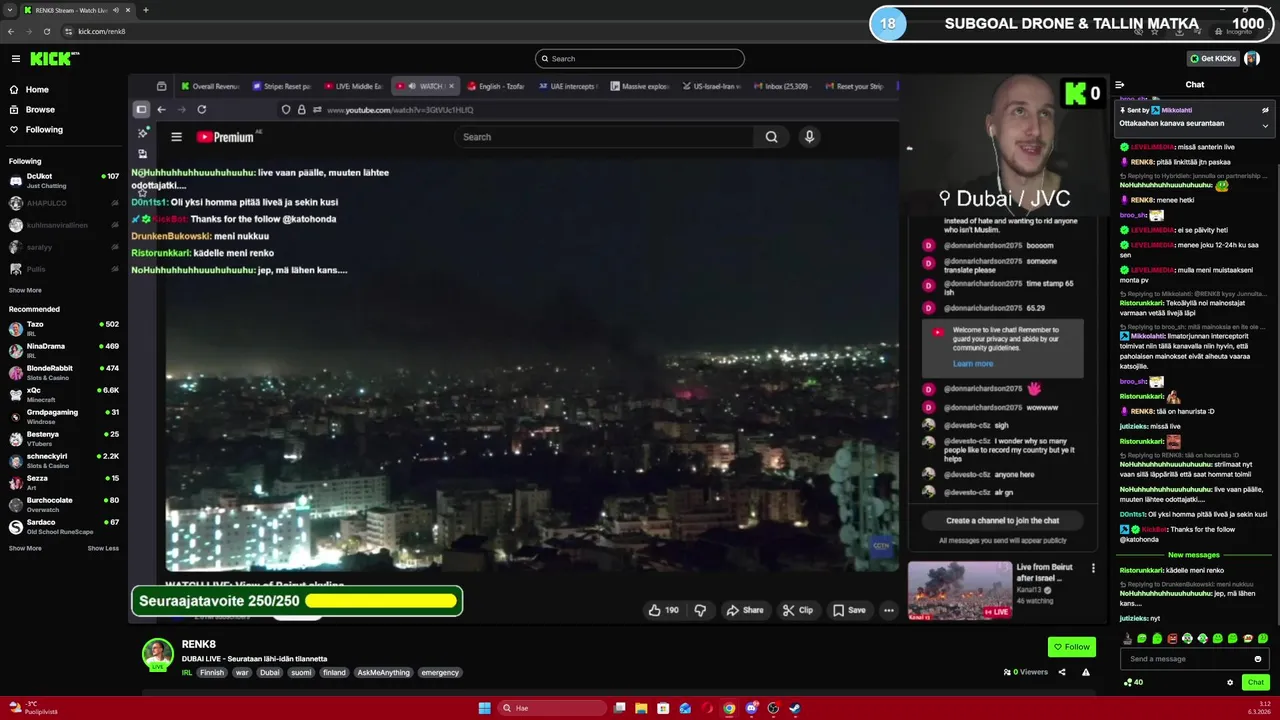The width and height of the screenshot is (1280, 720).
Task: Open YouTube guide hamburger menu
Action: [x=176, y=137]
